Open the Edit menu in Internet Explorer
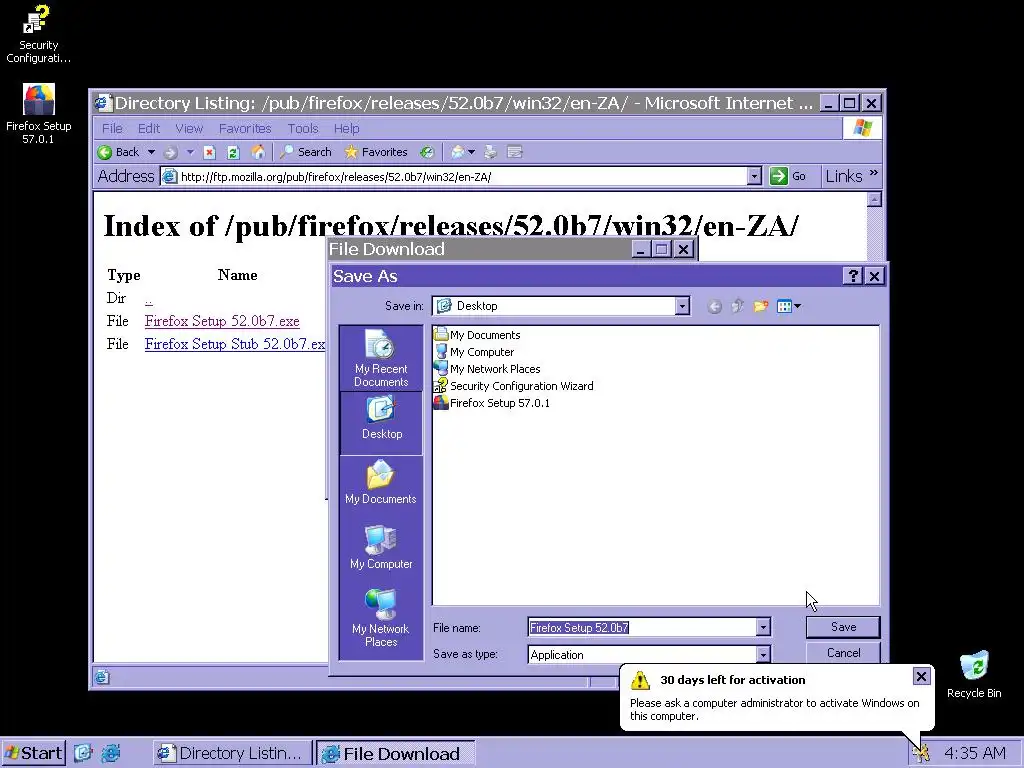 [149, 129]
